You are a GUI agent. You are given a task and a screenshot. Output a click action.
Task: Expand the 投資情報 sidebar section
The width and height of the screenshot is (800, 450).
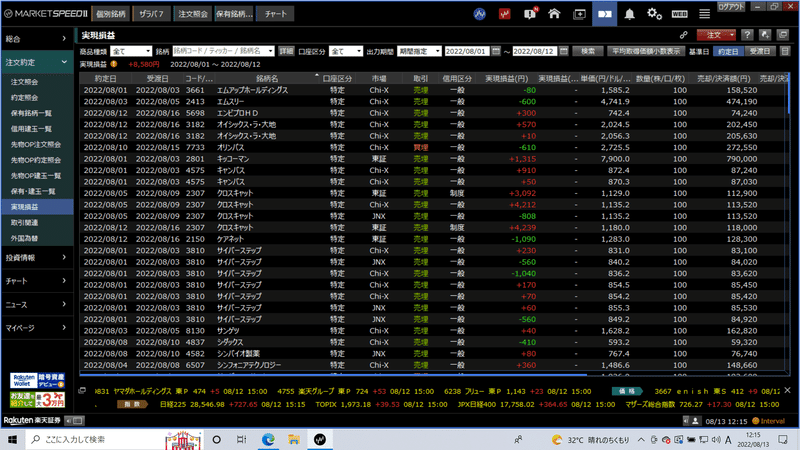coord(36,258)
